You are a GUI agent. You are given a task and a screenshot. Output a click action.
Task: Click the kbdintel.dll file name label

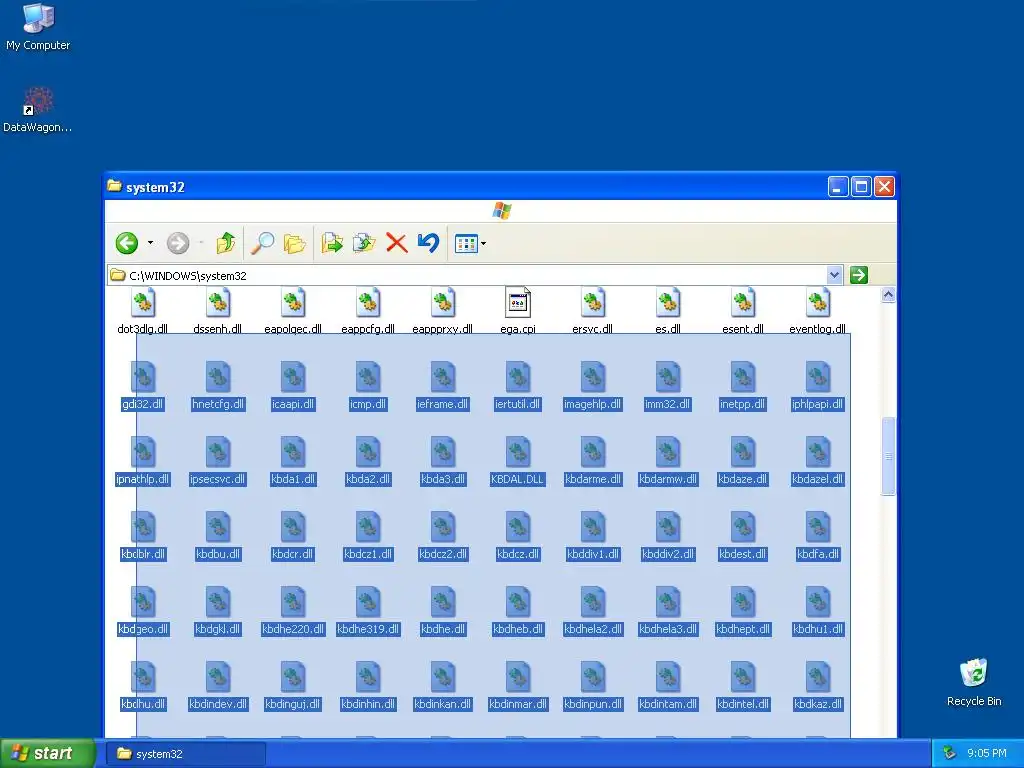pos(743,705)
